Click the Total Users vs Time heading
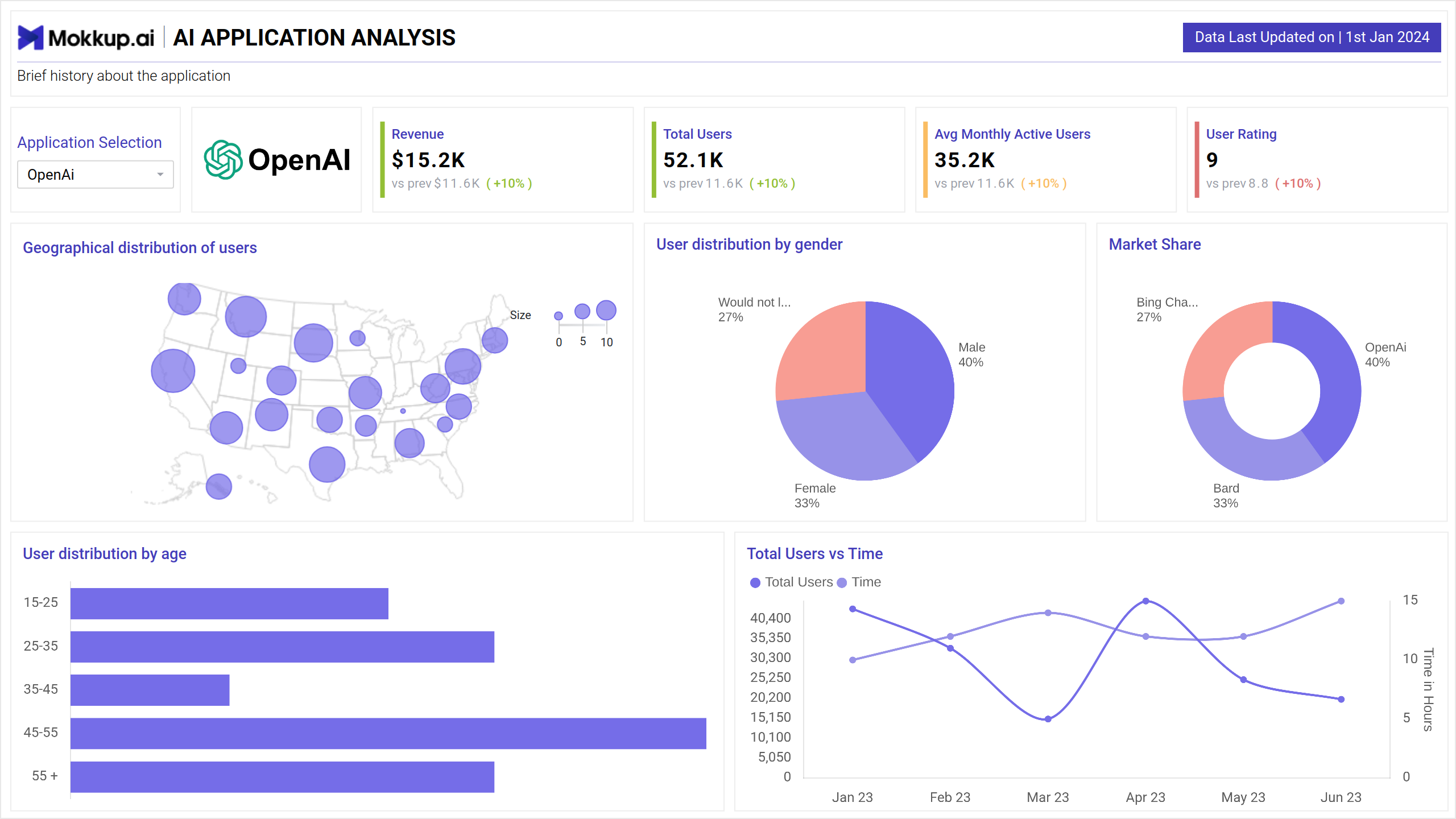The height and width of the screenshot is (819, 1456). pyautogui.click(x=814, y=554)
